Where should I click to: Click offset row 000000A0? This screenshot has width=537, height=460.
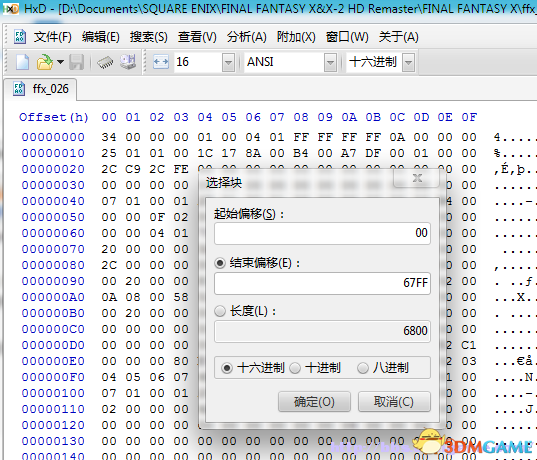click(x=53, y=297)
